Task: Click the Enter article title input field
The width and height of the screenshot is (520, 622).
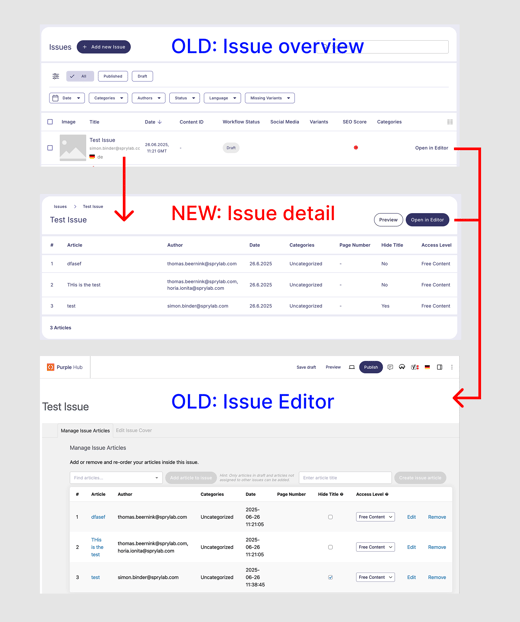Action: (x=345, y=478)
